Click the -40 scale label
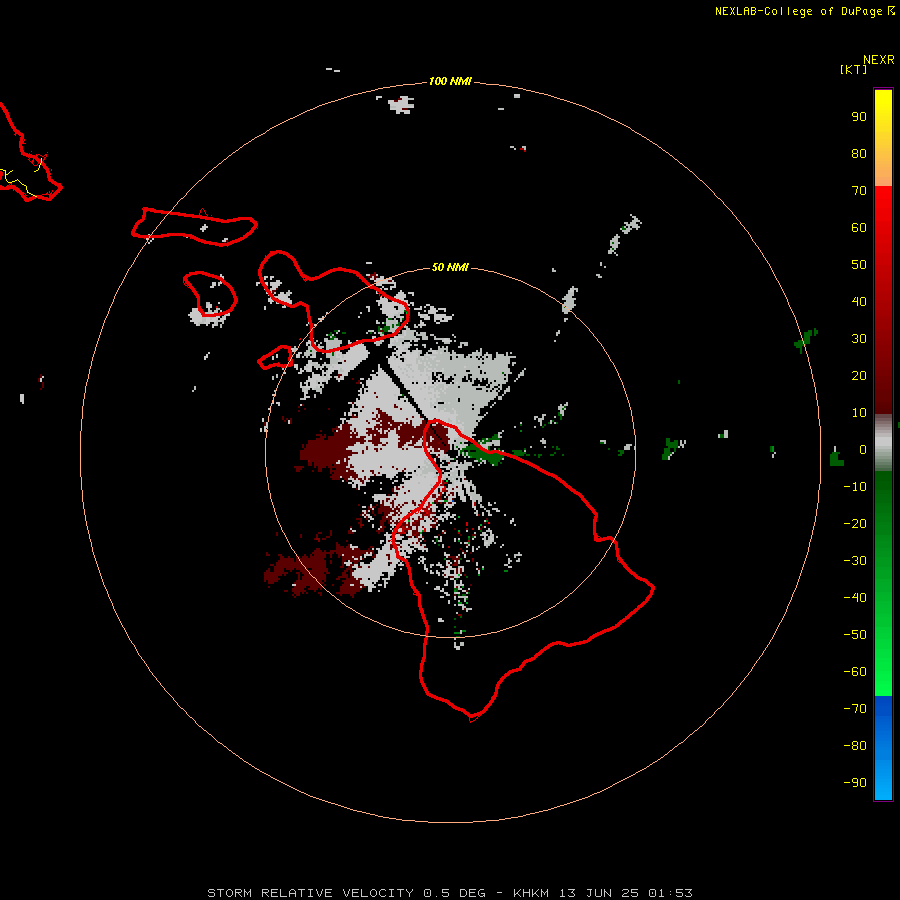Screen dimensions: 900x900 point(855,598)
